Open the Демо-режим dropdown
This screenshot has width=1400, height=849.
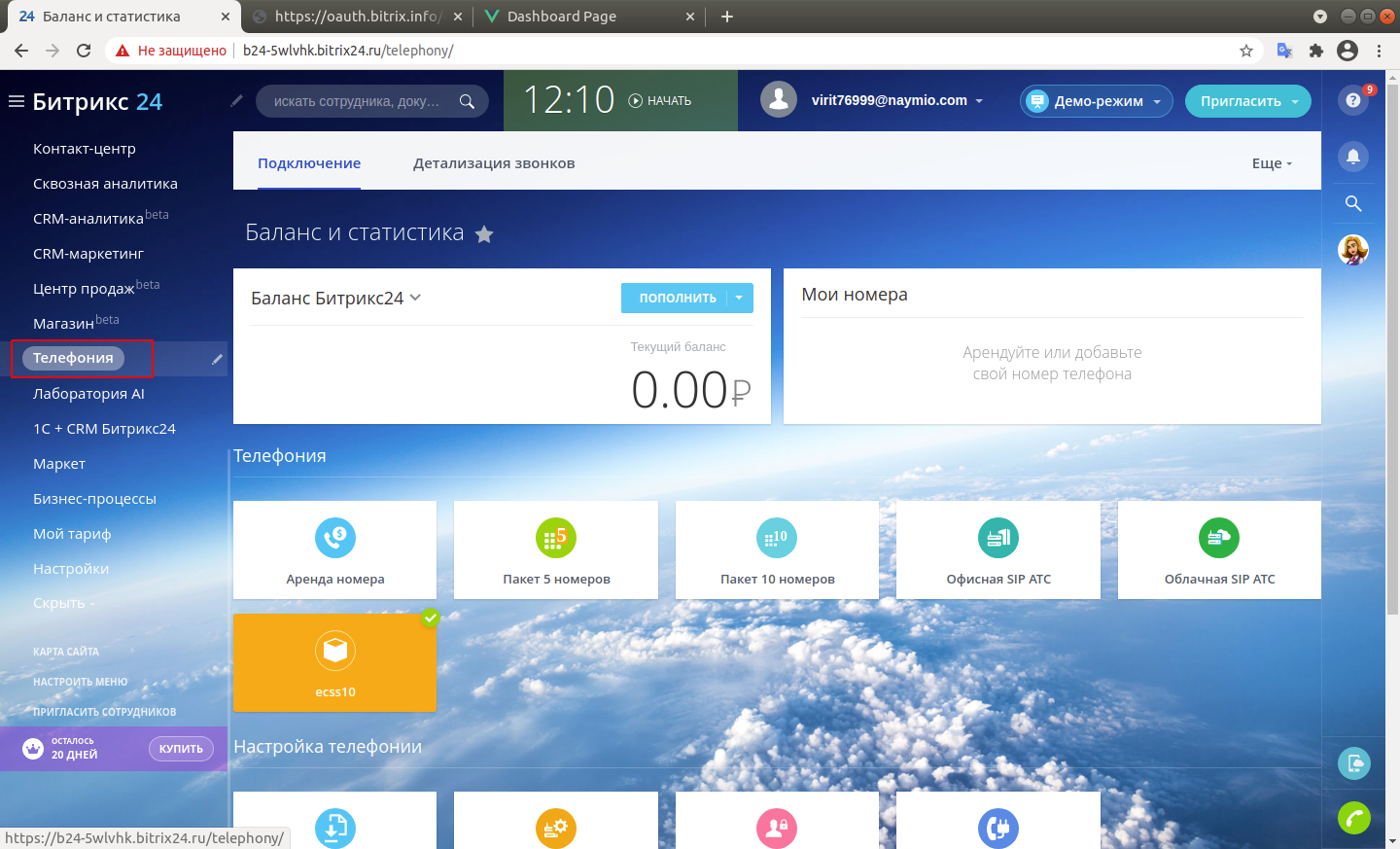coord(1096,101)
